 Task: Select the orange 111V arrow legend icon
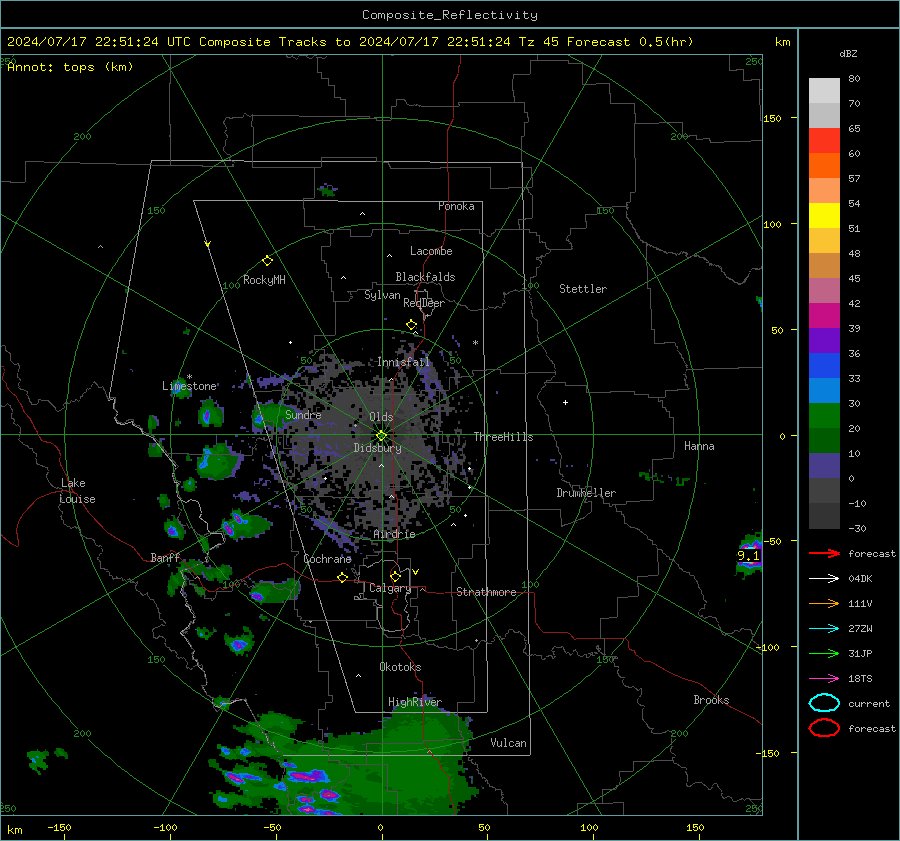click(824, 603)
